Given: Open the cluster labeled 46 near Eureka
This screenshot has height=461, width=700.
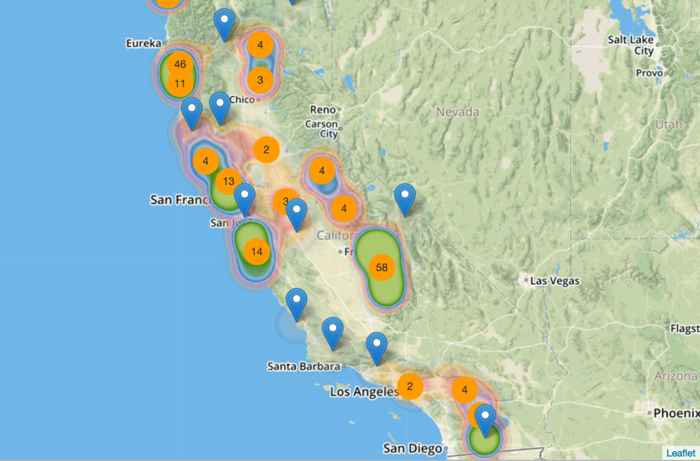Looking at the screenshot, I should pos(180,64).
